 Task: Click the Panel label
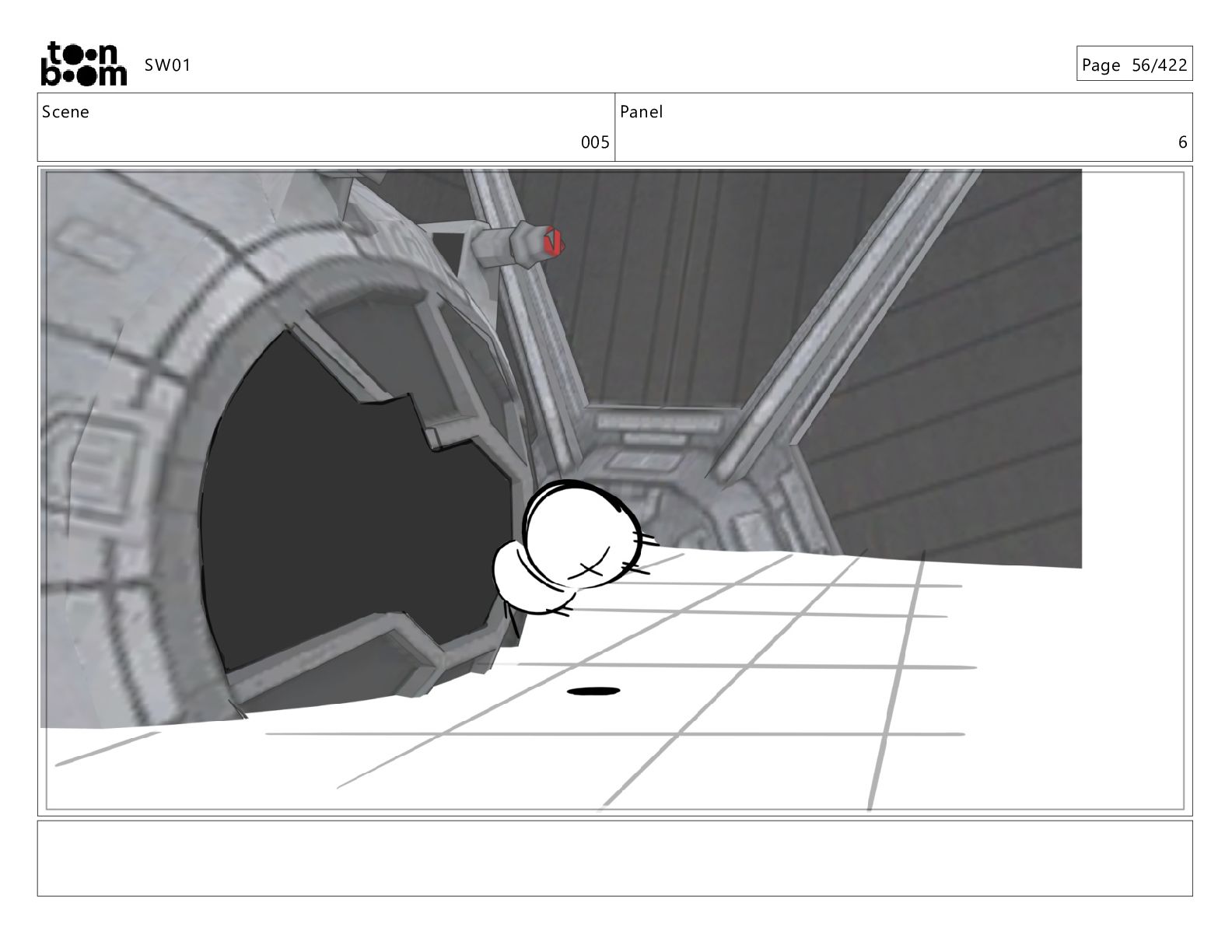(x=642, y=112)
